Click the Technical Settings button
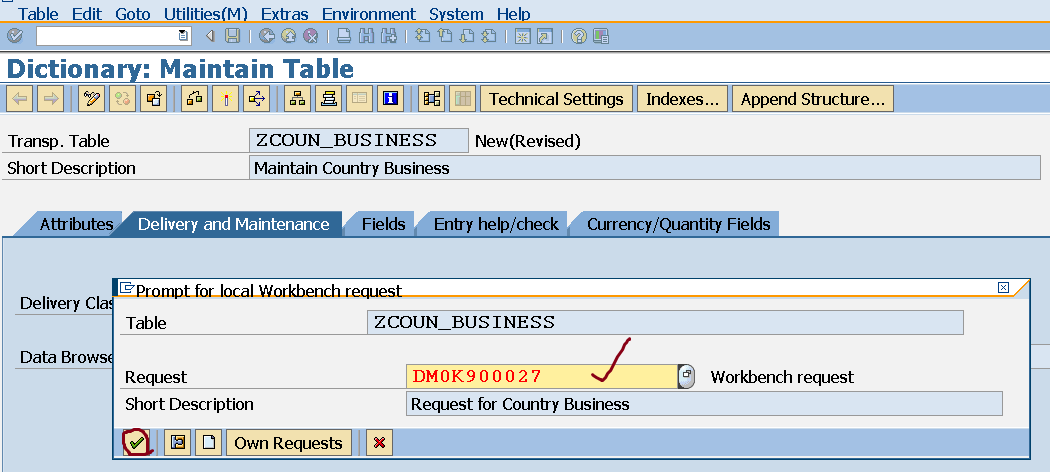Screen dimensions: 1052x472 (556, 99)
